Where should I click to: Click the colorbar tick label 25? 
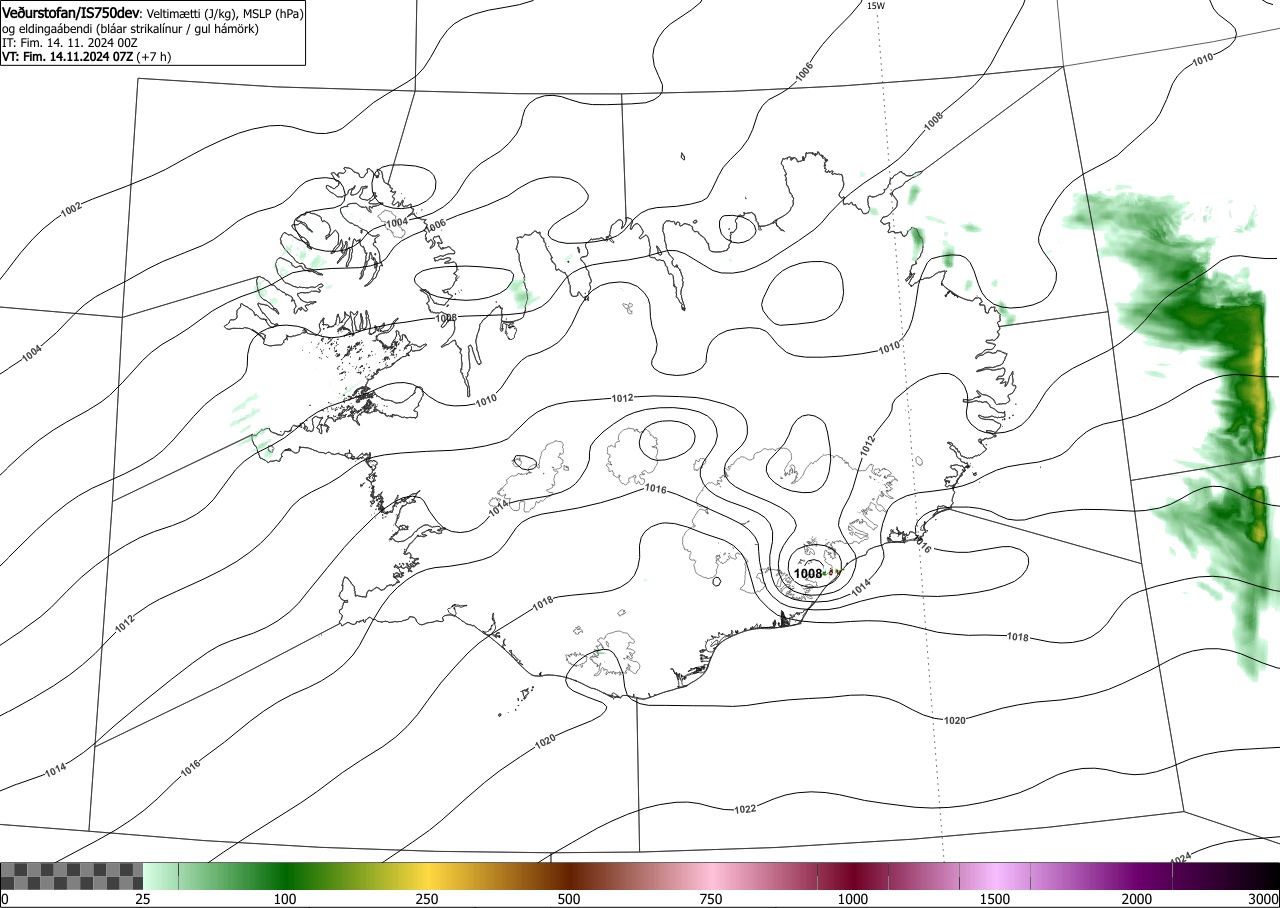click(143, 900)
